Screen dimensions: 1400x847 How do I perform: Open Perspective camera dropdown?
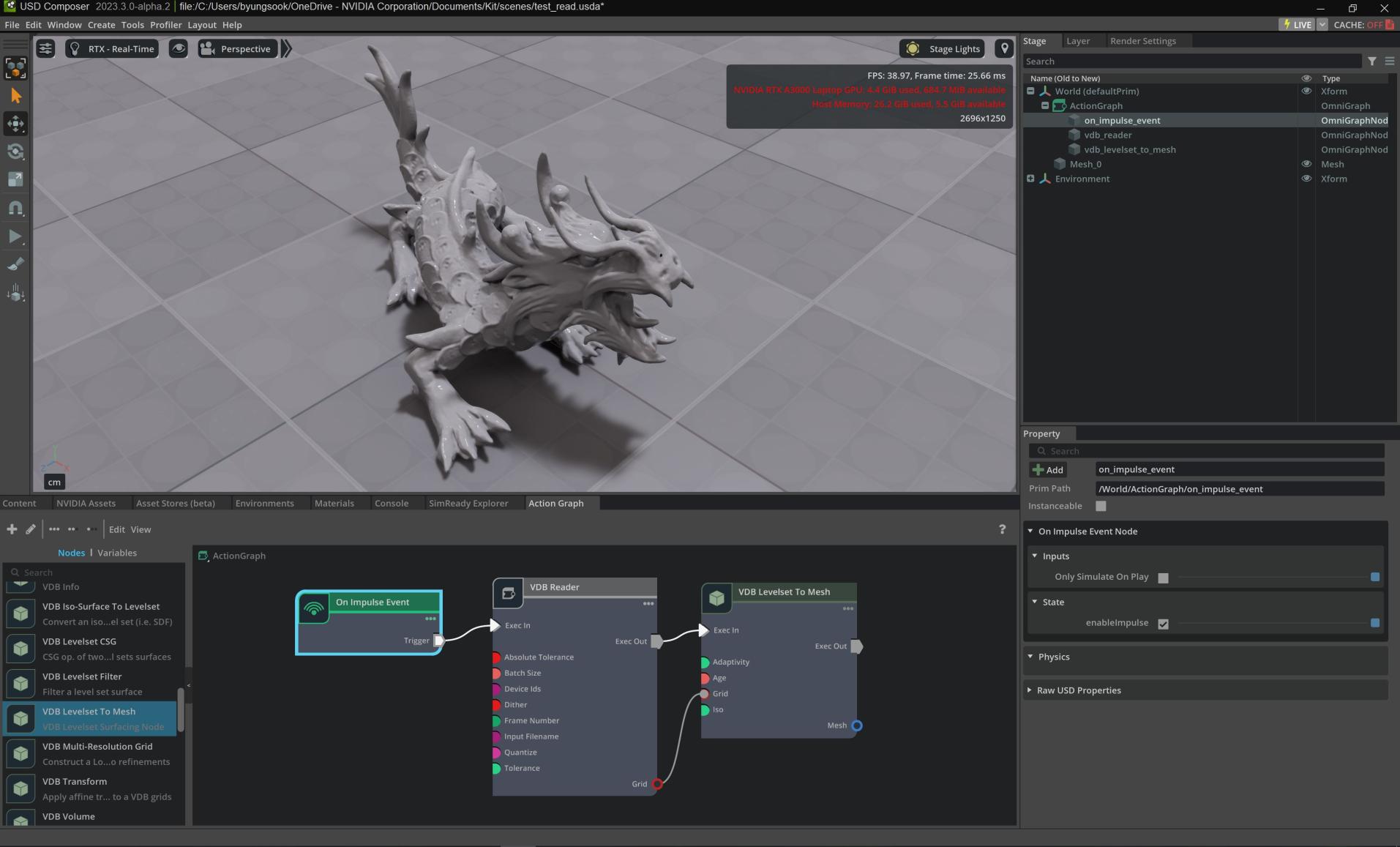pos(237,49)
